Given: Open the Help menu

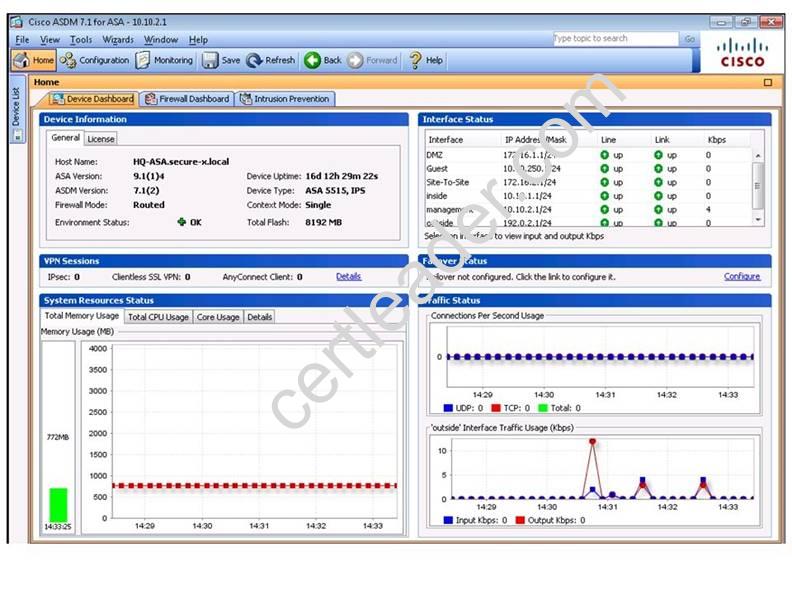Looking at the screenshot, I should (x=198, y=39).
